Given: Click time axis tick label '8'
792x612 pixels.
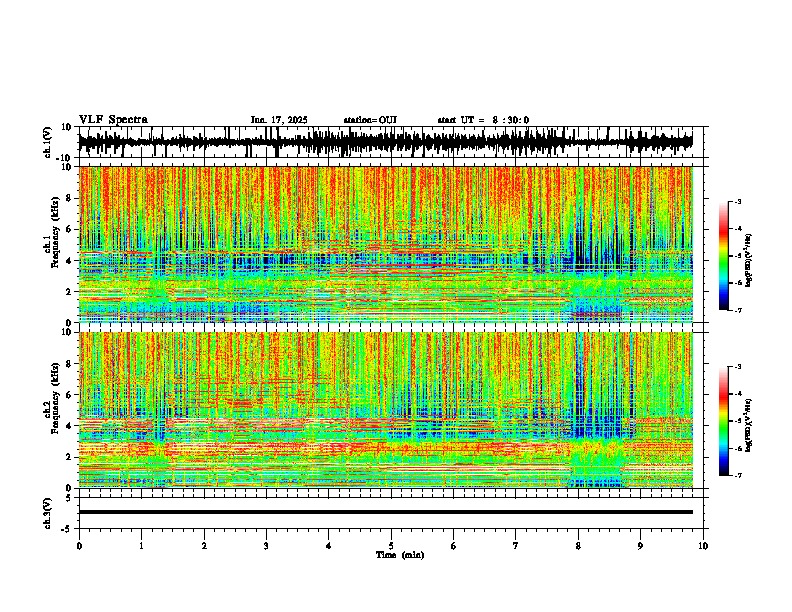Looking at the screenshot, I should tap(578, 546).
